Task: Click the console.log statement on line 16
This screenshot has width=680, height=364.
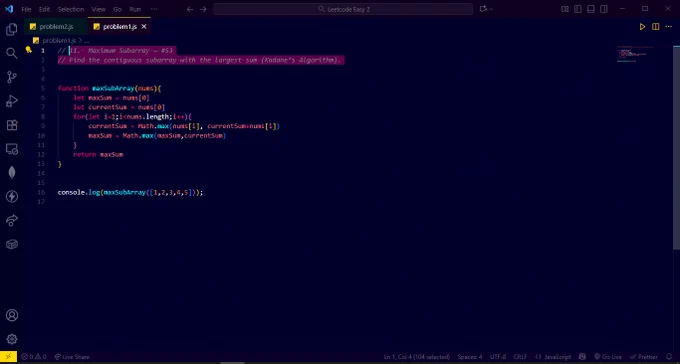Action: (130, 192)
